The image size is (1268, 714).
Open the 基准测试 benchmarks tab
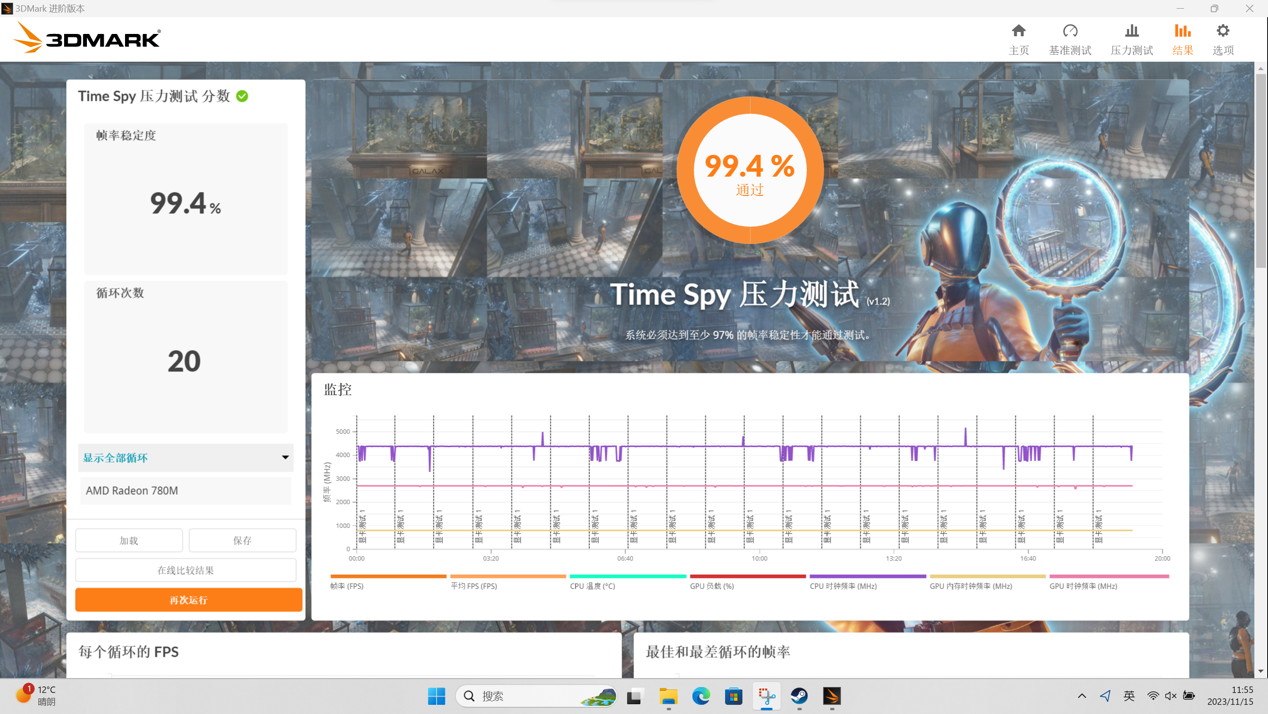click(1070, 39)
